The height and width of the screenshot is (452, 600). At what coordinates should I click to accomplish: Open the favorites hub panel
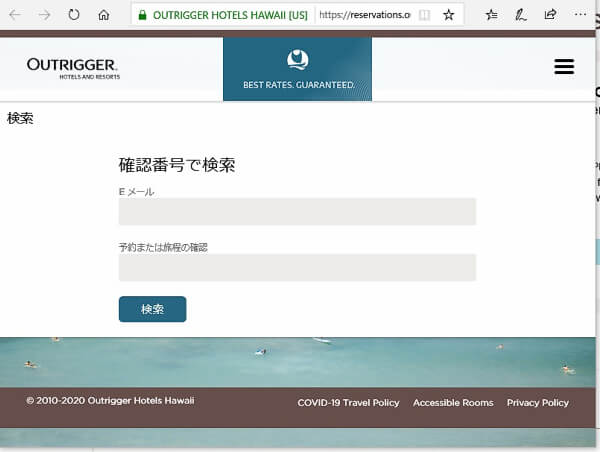pos(491,15)
